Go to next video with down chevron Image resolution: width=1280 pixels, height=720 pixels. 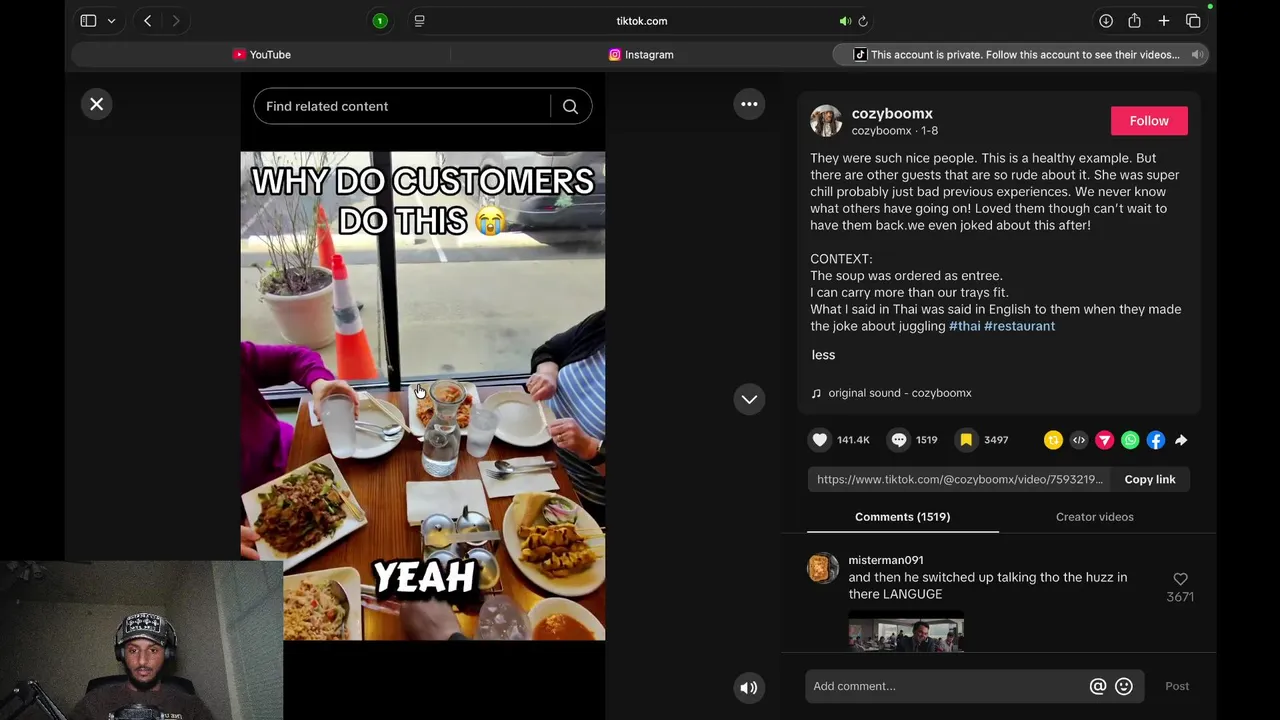[x=749, y=399]
